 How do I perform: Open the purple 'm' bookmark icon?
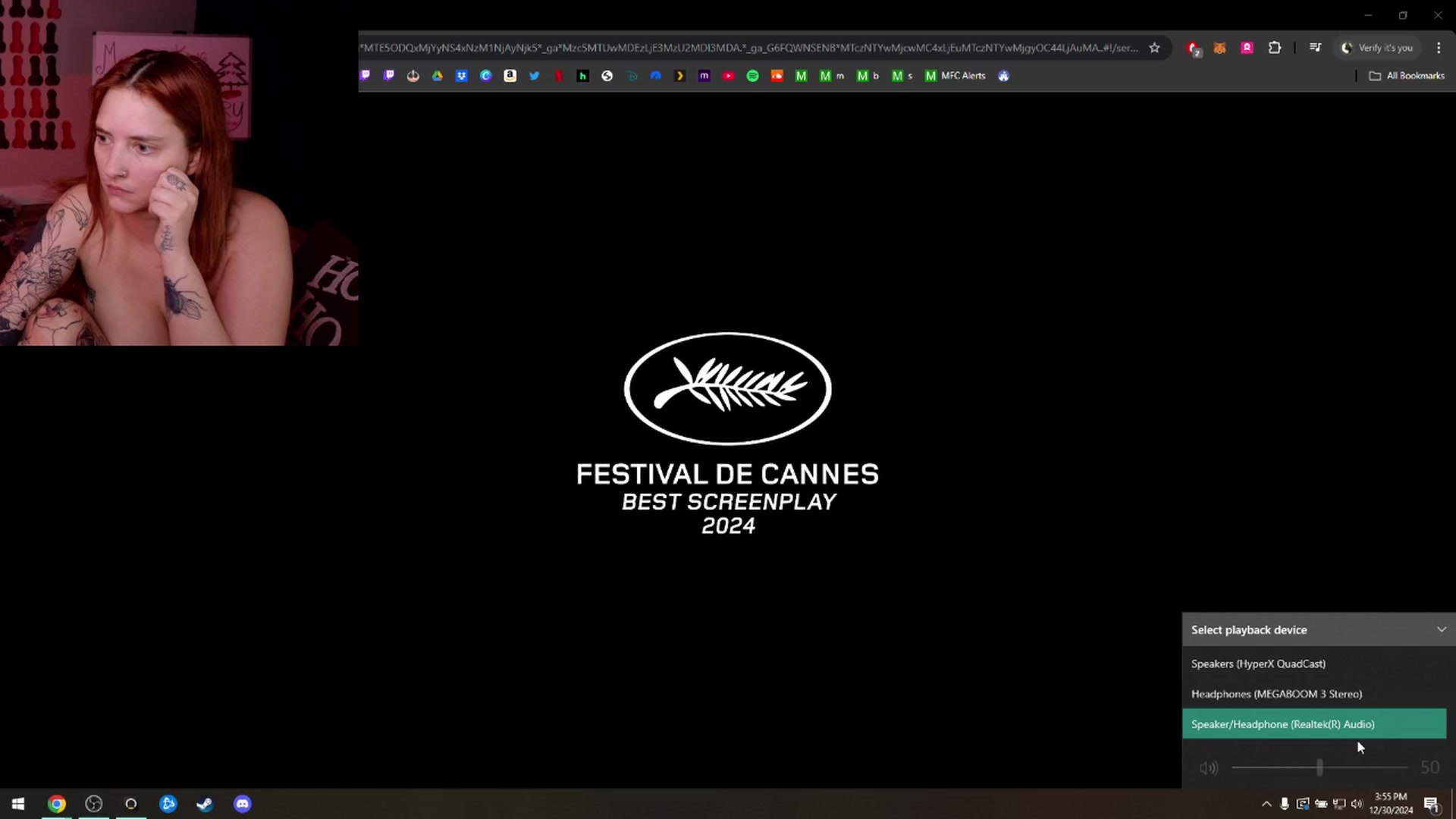click(704, 76)
